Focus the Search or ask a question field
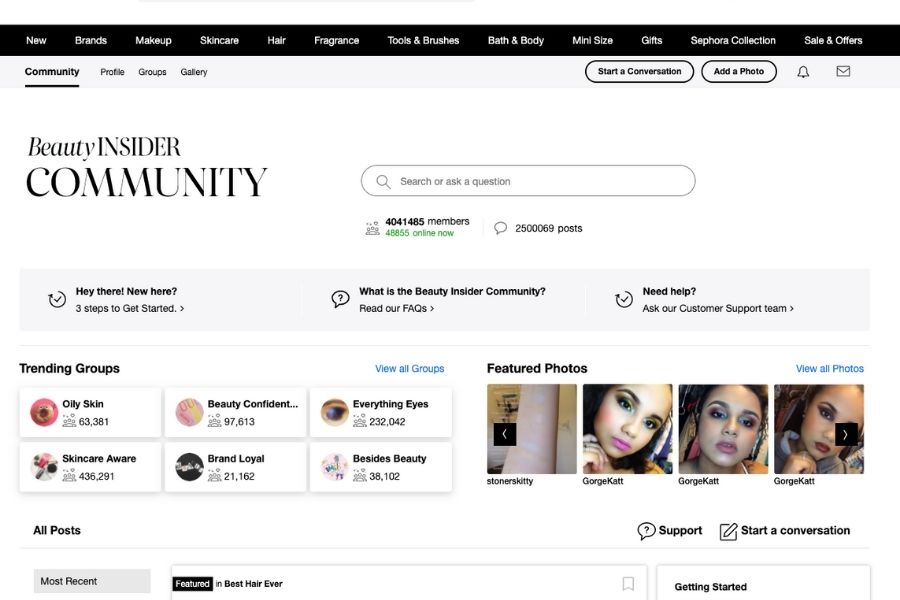The image size is (900, 600). [x=528, y=181]
